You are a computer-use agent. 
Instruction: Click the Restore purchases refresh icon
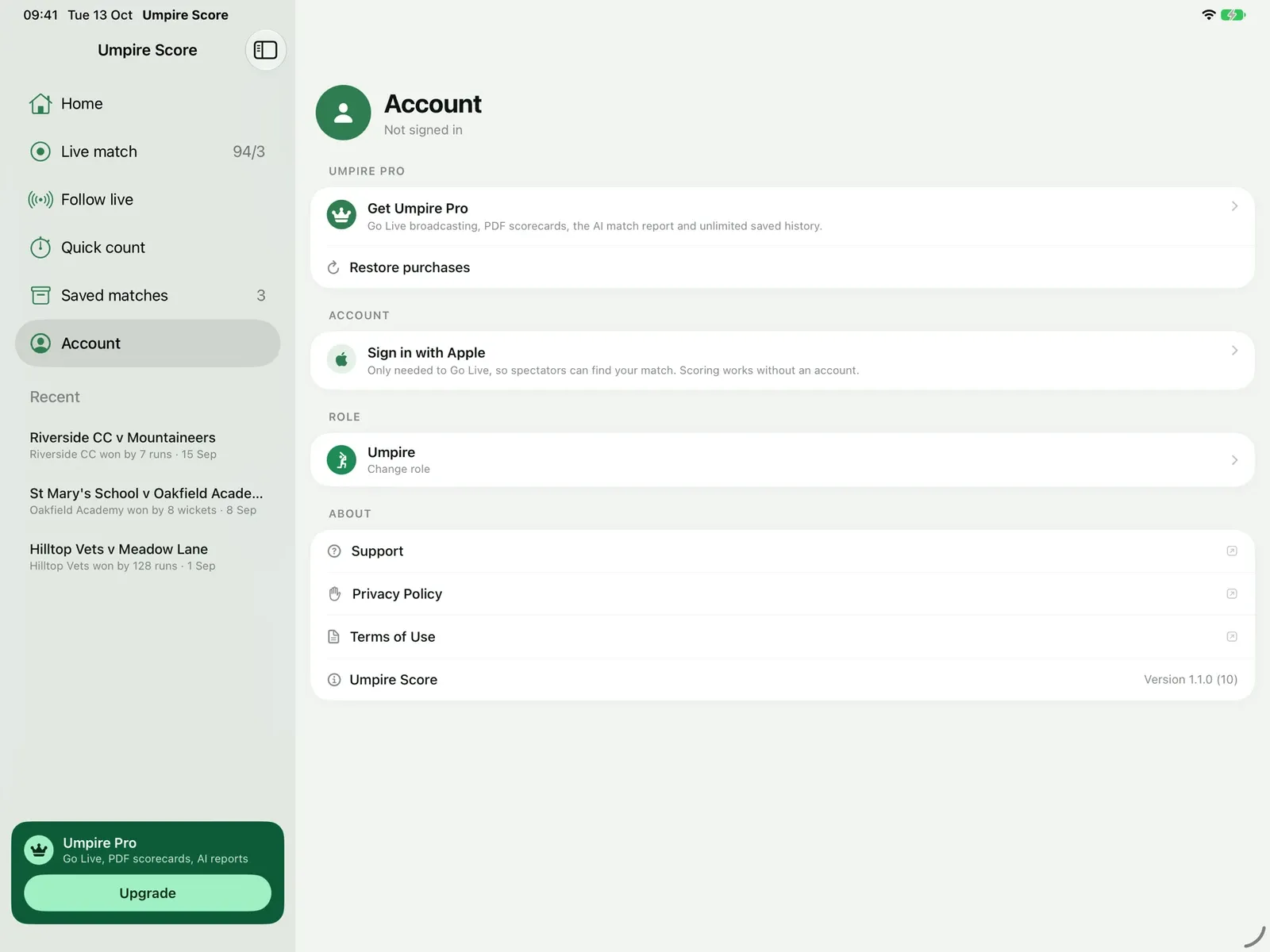click(x=333, y=268)
